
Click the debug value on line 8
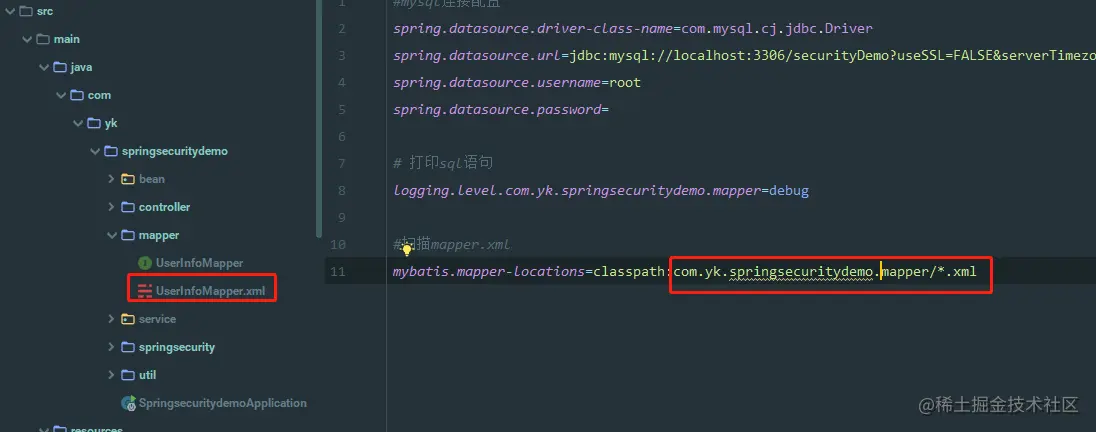coord(788,190)
